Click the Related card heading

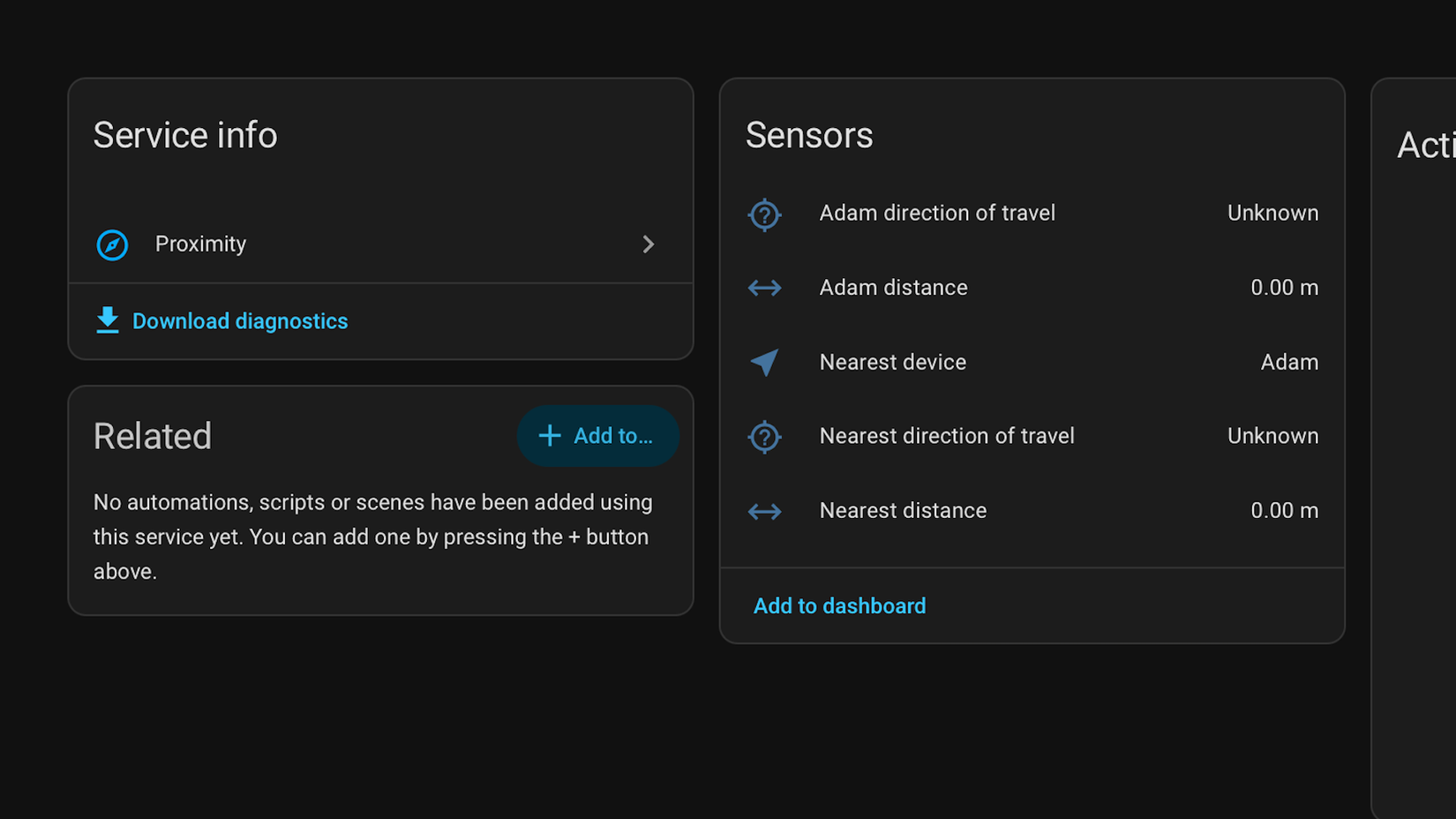point(153,436)
